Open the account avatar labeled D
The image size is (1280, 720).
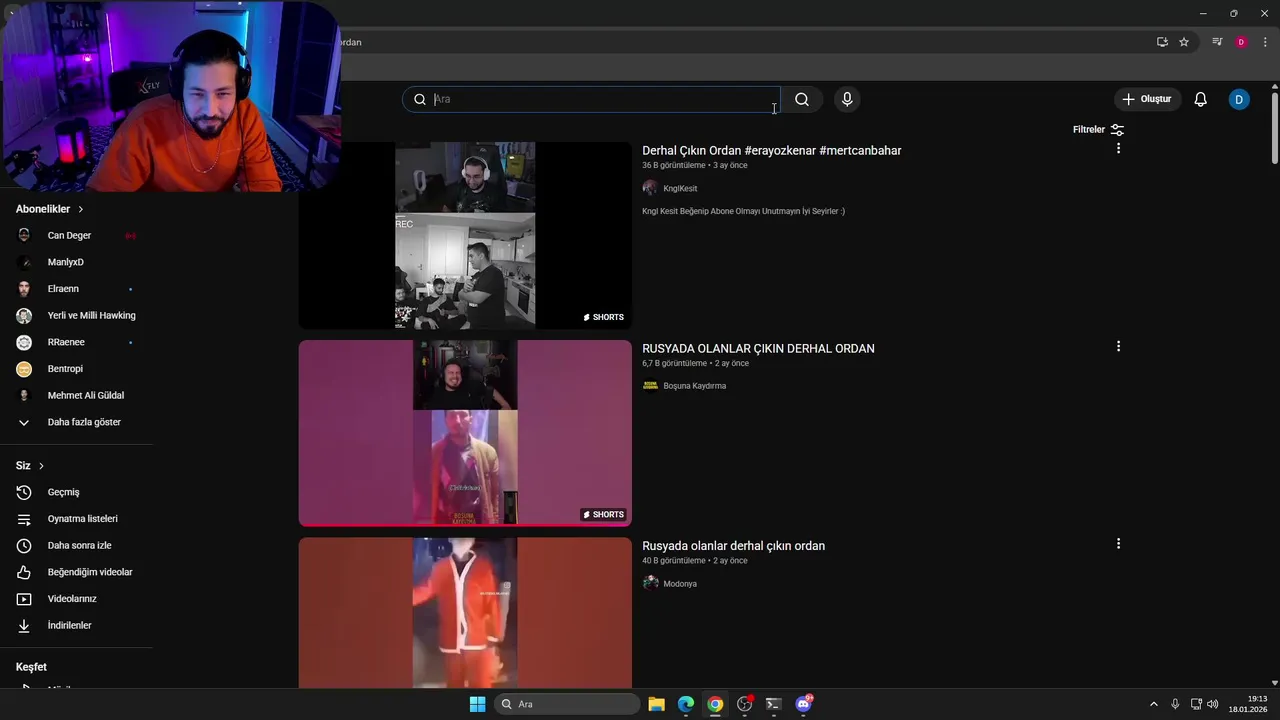coord(1239,99)
